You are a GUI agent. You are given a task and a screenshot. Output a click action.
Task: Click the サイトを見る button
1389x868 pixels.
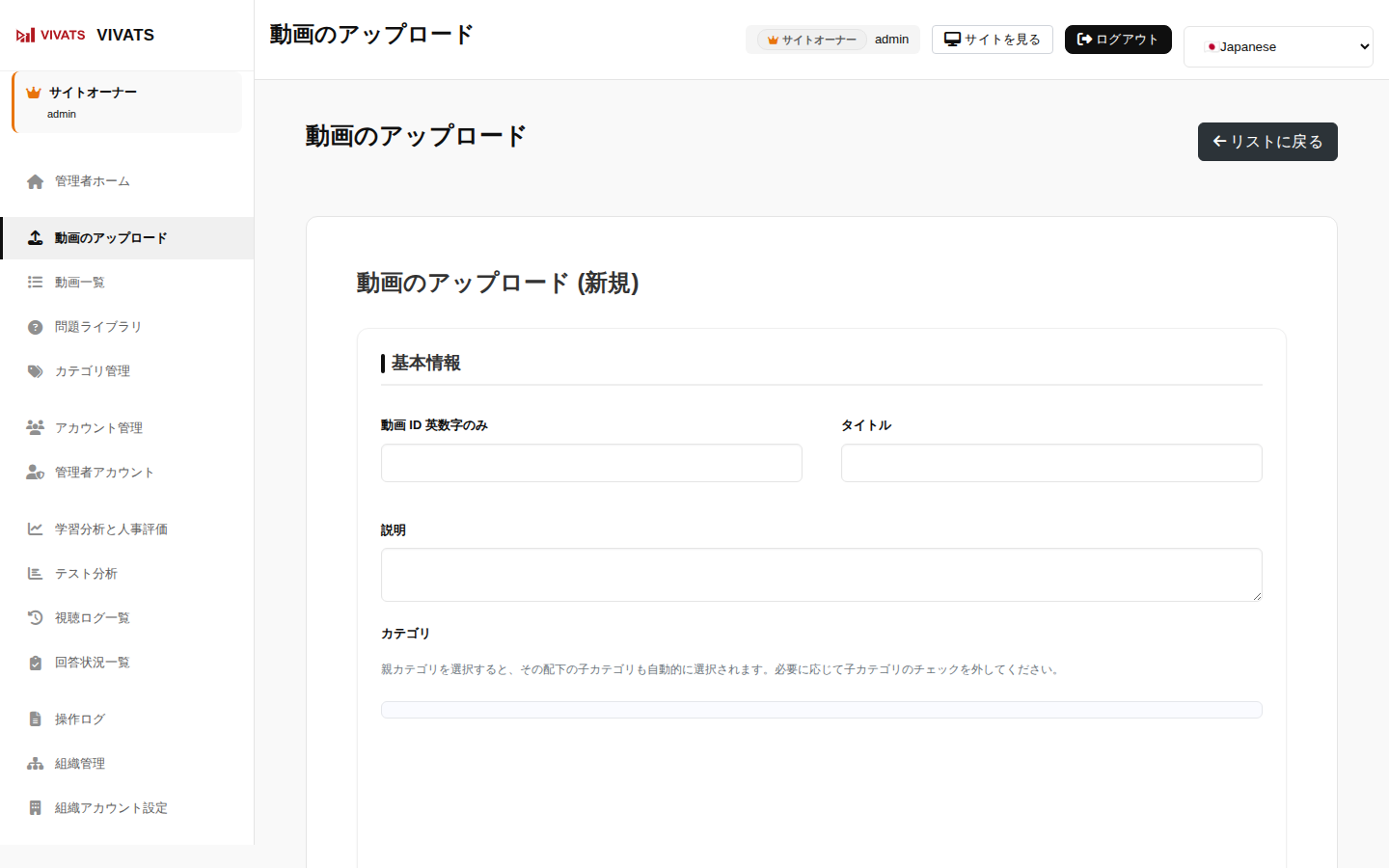992,40
